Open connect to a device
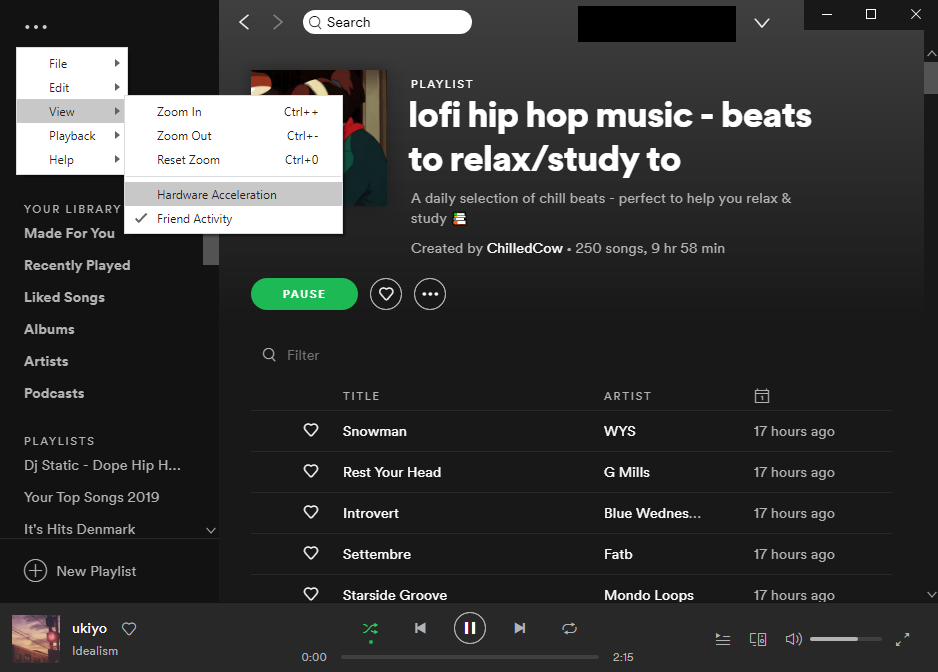This screenshot has height=672, width=938. pos(758,640)
